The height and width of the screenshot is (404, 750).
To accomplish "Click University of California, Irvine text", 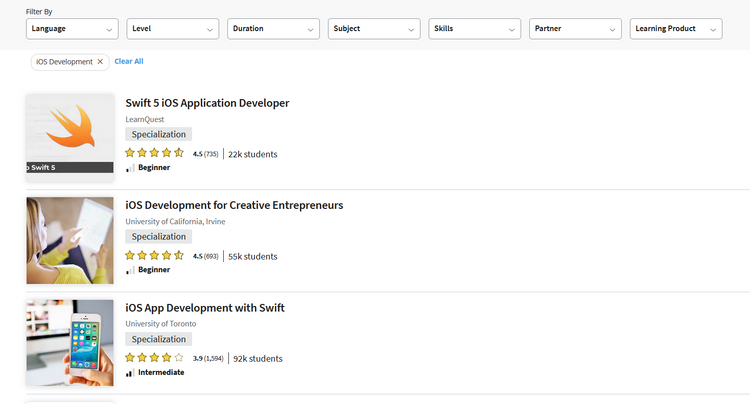I will [175, 221].
